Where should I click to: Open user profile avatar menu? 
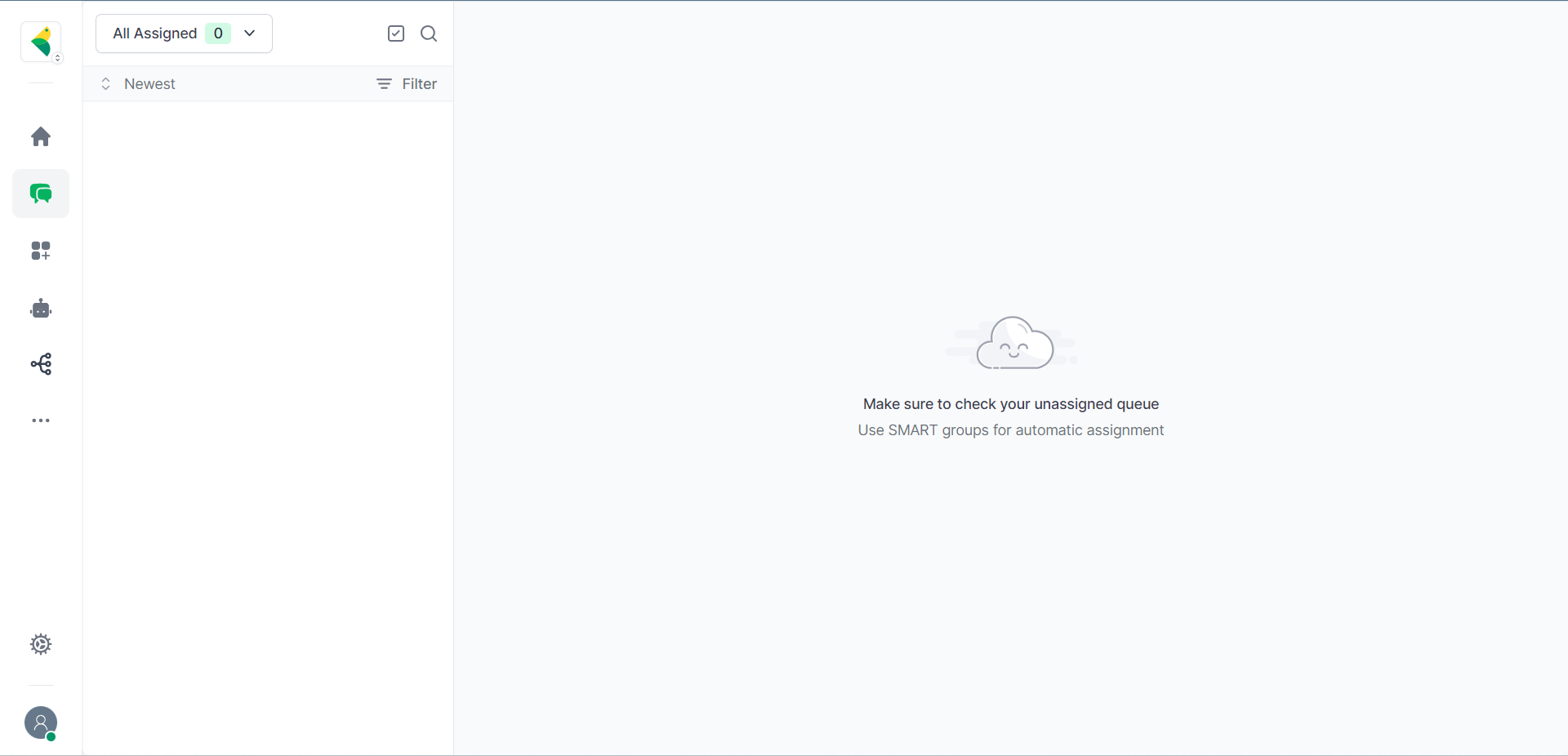40,722
